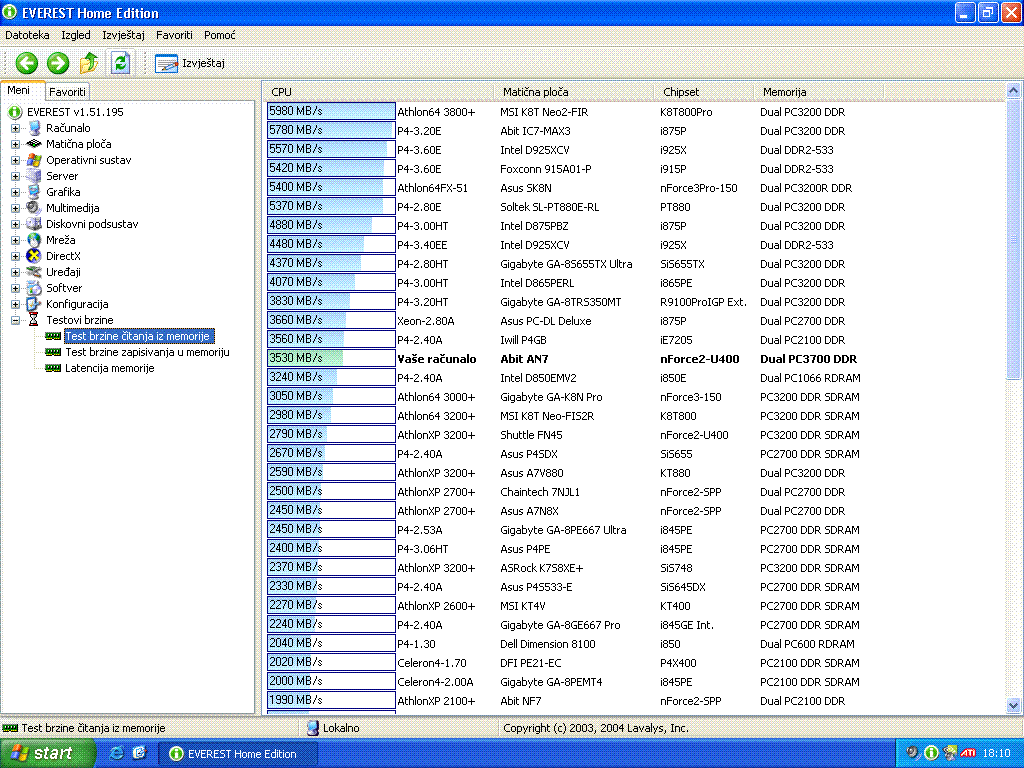The height and width of the screenshot is (768, 1024).
Task: Expand the Matična ploča tree node
Action: point(16,144)
